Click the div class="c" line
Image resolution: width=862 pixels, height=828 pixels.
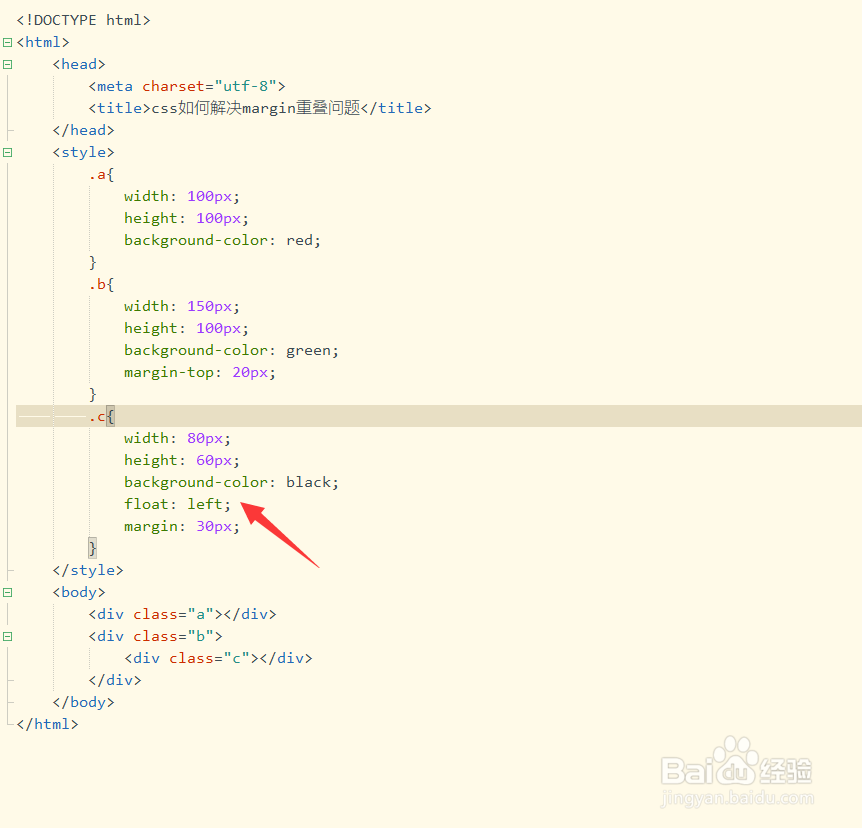point(218,658)
